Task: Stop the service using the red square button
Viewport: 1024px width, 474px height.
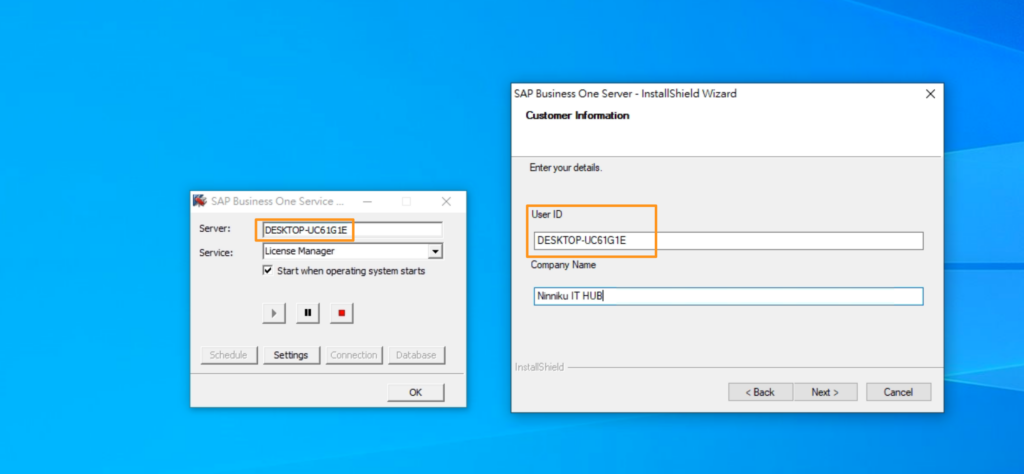Action: 342,313
